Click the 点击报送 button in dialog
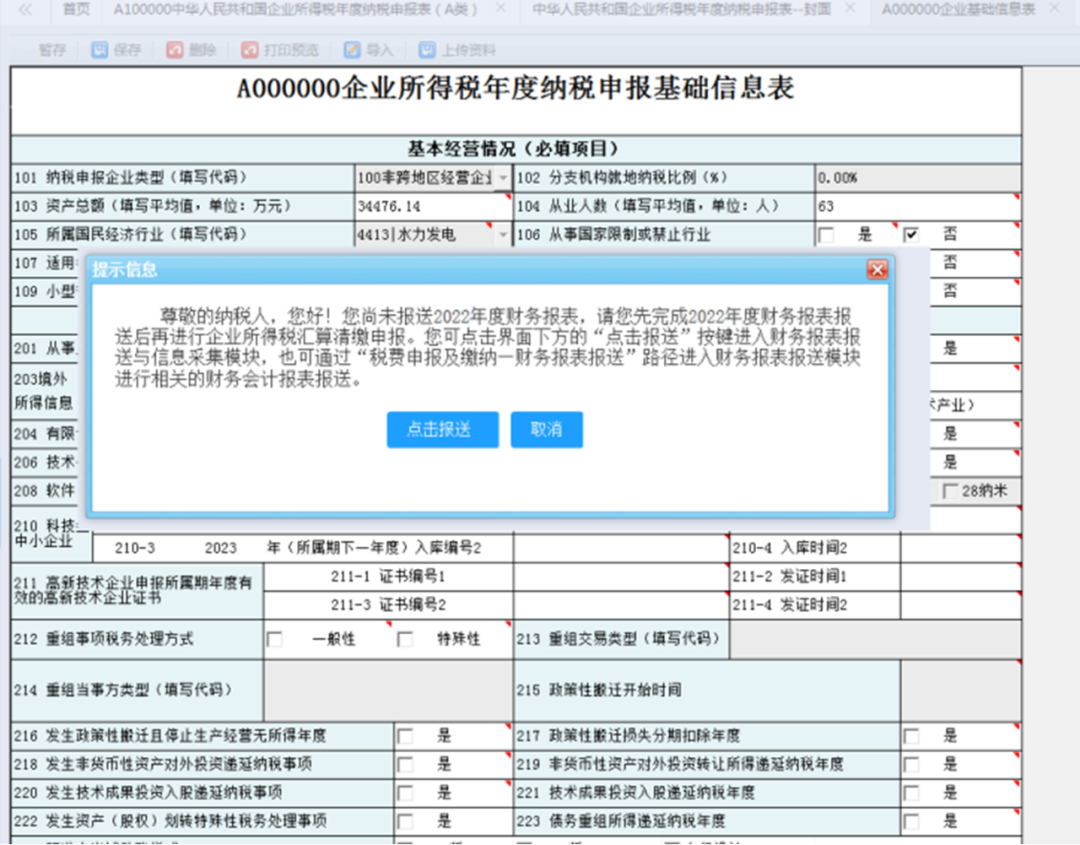The image size is (1080, 845). tap(442, 430)
